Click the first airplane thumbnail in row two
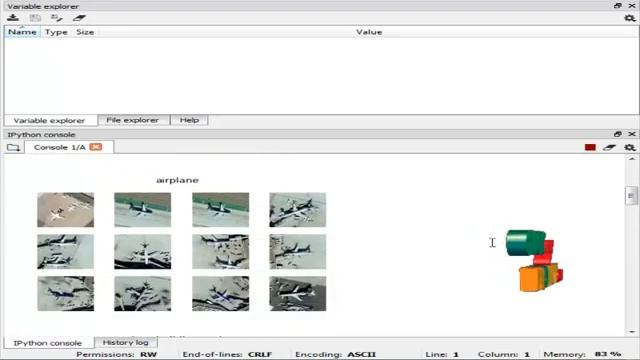The image size is (640, 360). coord(65,251)
